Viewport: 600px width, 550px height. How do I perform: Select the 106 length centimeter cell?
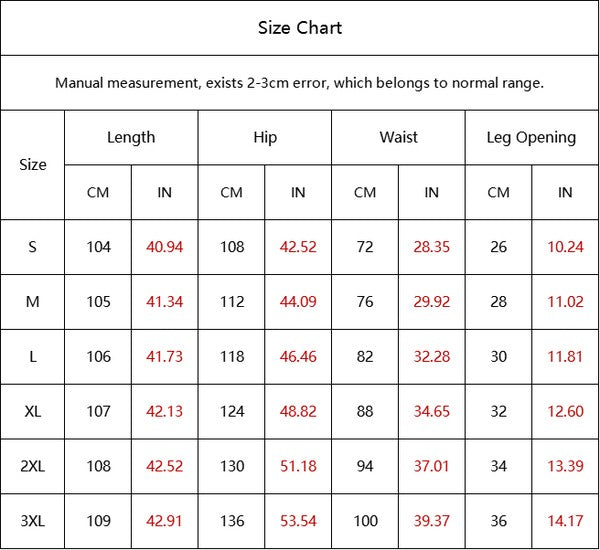point(98,357)
